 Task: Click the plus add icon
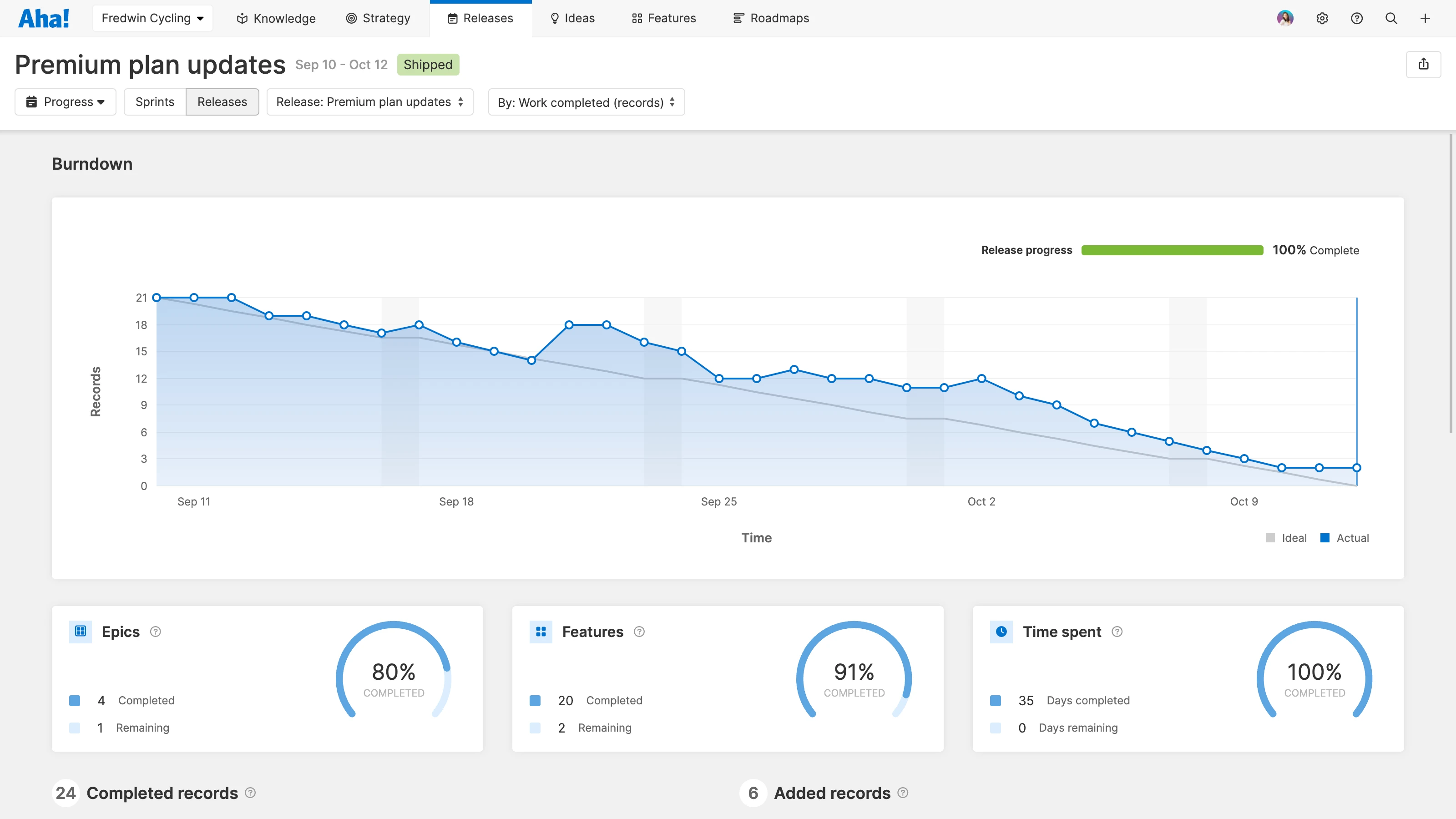pos(1425,18)
